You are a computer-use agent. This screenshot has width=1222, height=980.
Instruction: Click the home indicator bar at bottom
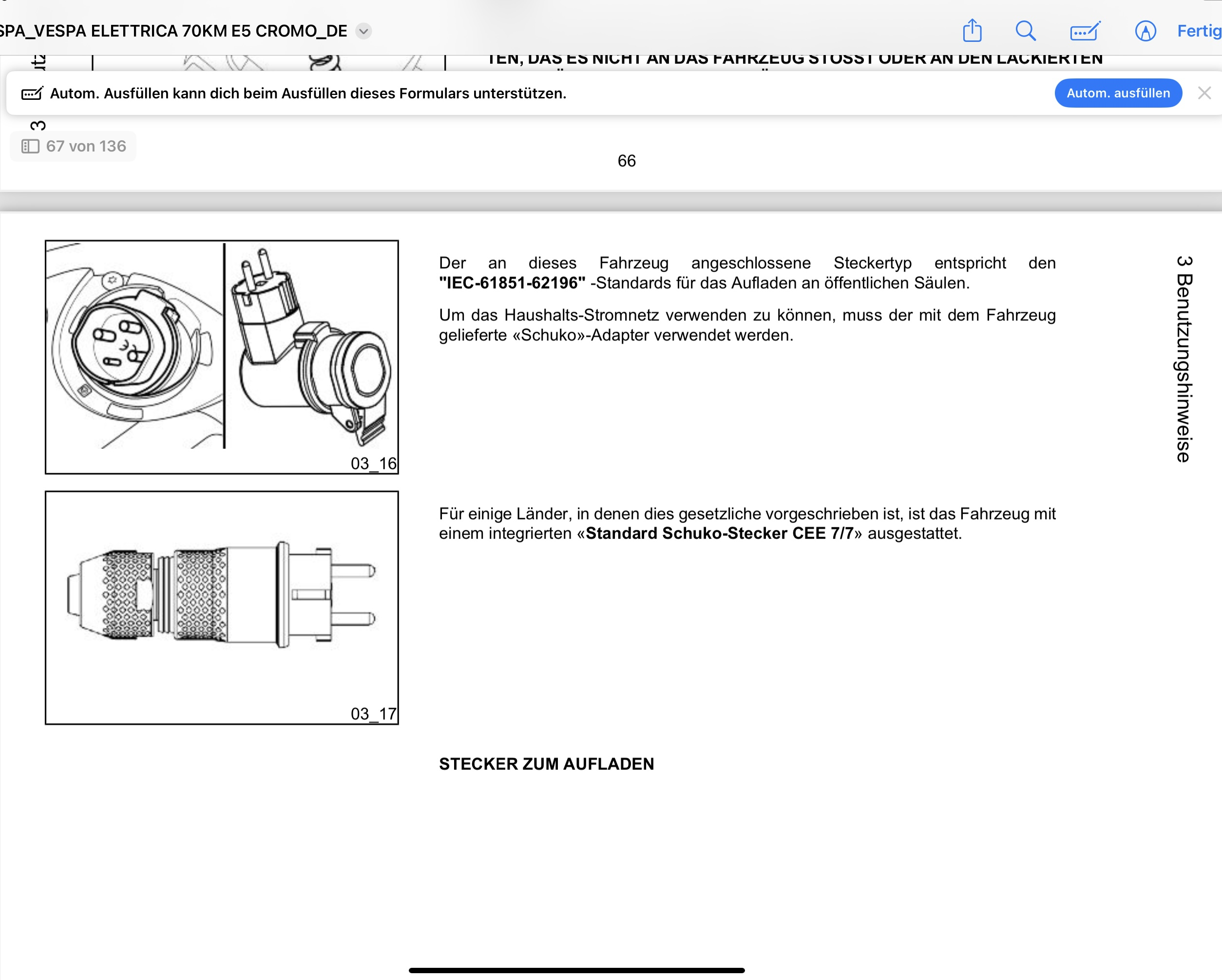576,970
